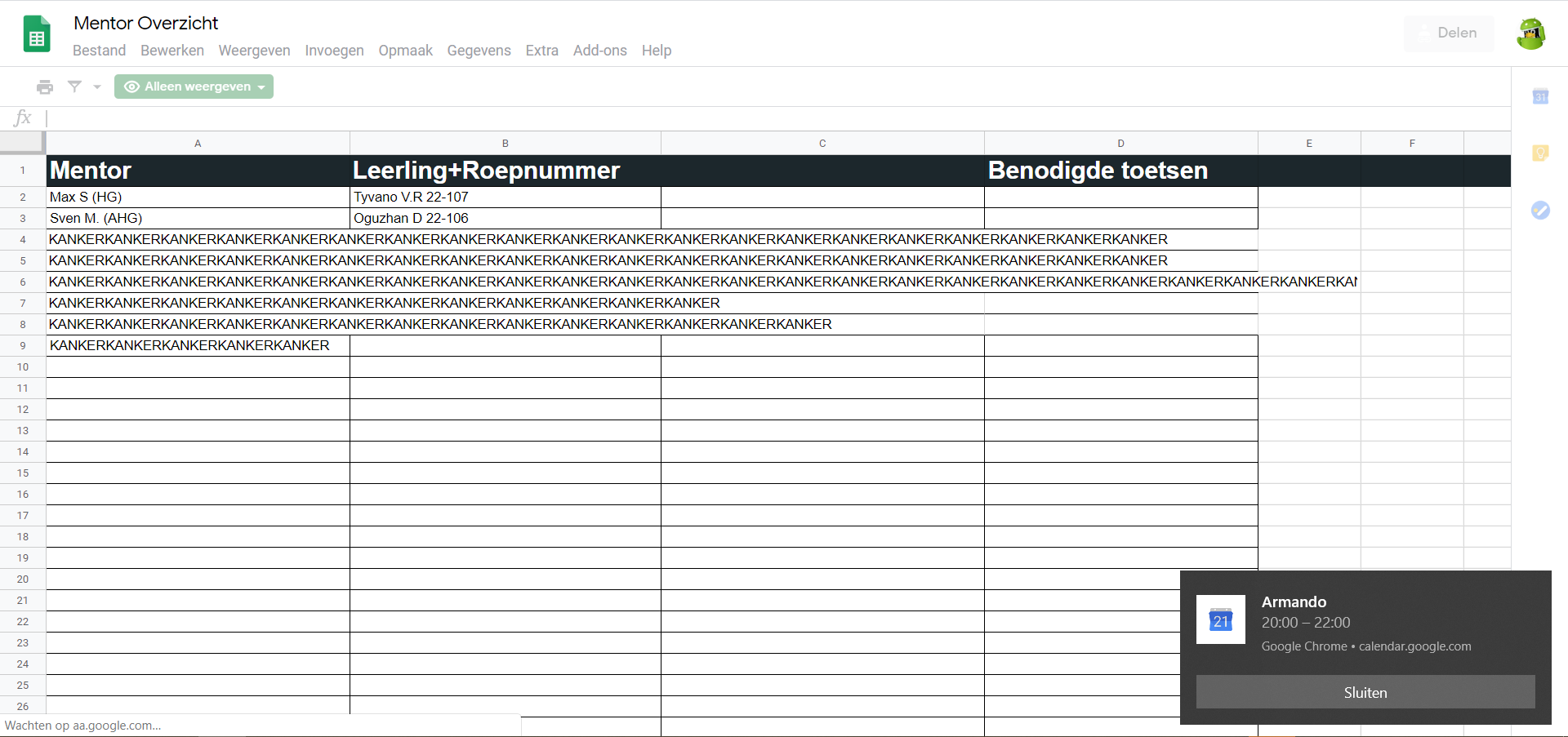Open the Google Calendar side panel icon
Viewport: 1568px width, 737px height.
tap(1540, 97)
